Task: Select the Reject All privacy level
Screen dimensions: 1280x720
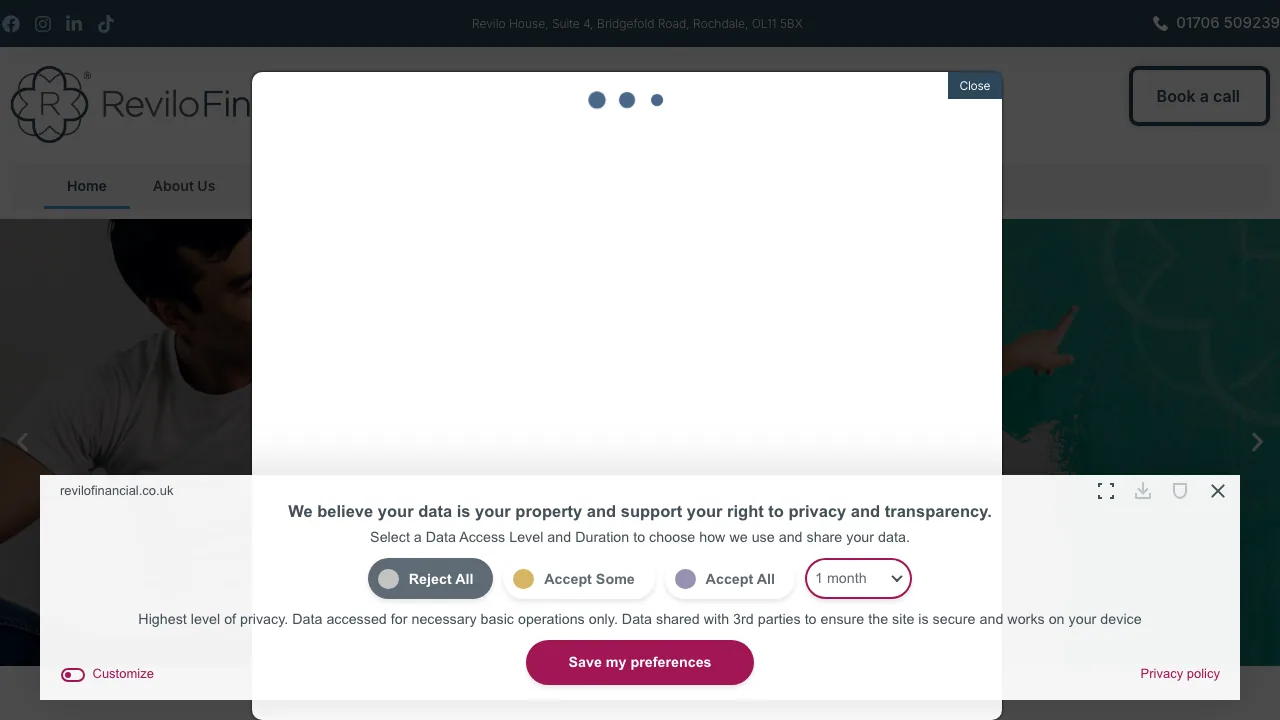Action: tap(430, 579)
